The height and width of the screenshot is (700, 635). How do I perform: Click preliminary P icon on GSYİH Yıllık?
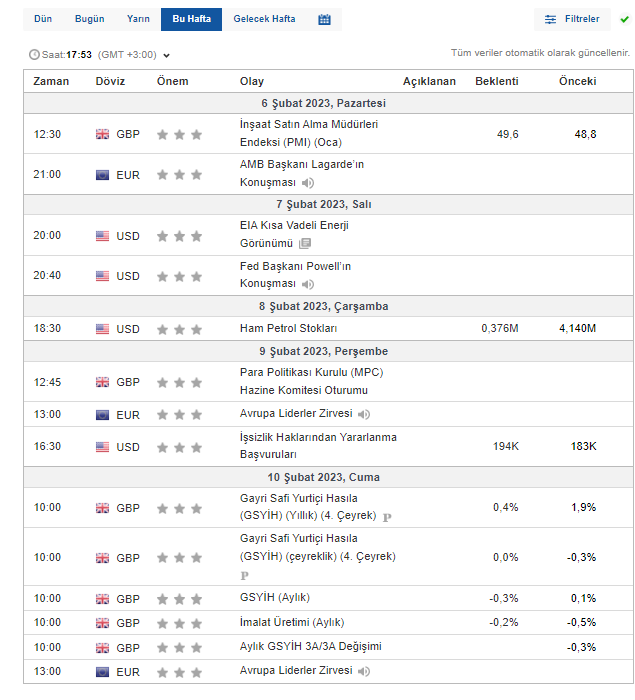tap(387, 517)
